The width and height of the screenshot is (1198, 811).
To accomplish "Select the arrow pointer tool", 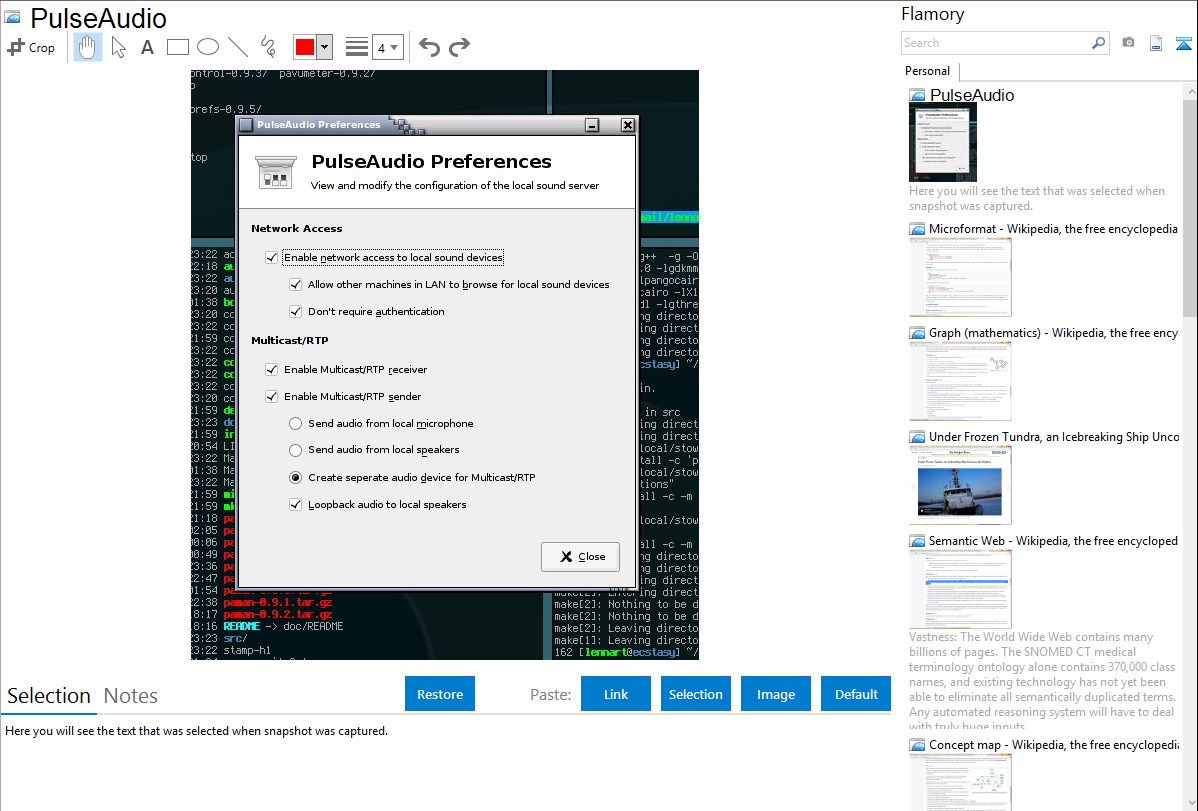I will tap(118, 47).
